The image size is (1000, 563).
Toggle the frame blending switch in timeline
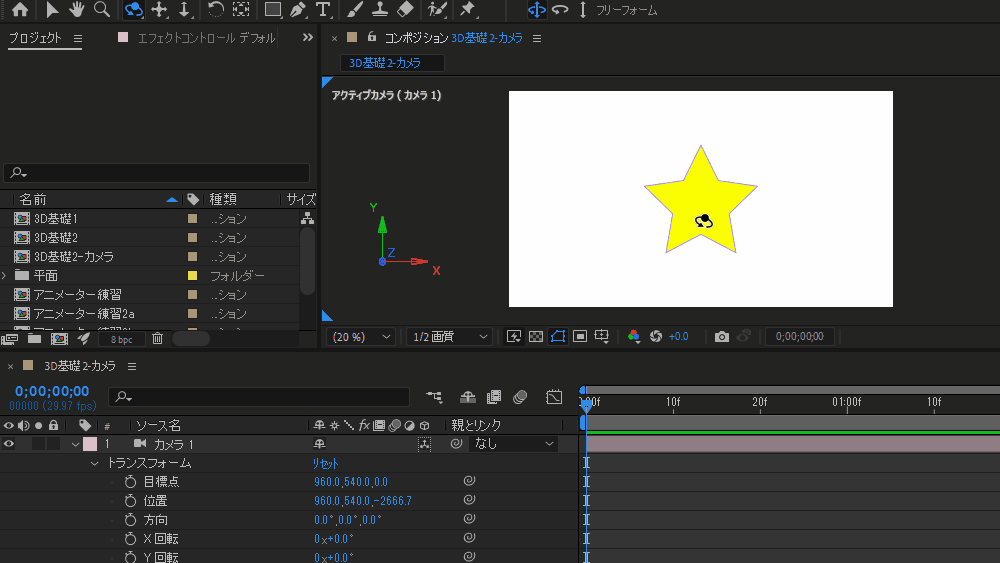(x=494, y=397)
